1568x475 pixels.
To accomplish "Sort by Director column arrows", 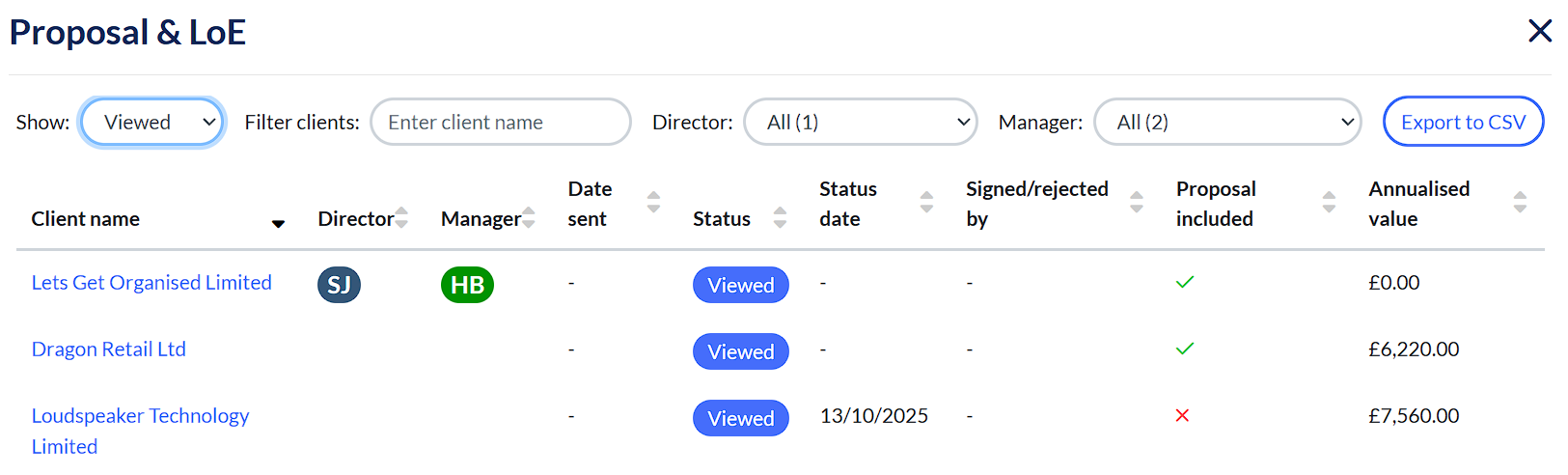I will 401,217.
